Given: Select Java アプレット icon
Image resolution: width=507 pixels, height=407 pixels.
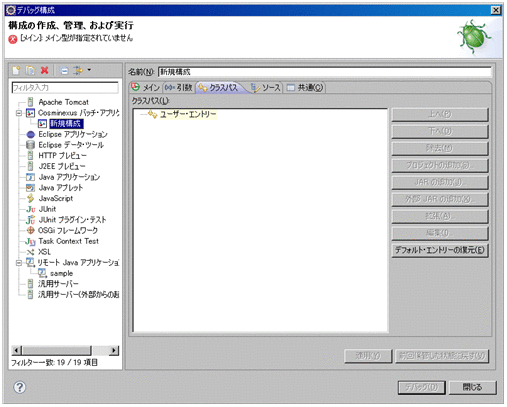Looking at the screenshot, I should 30,188.
